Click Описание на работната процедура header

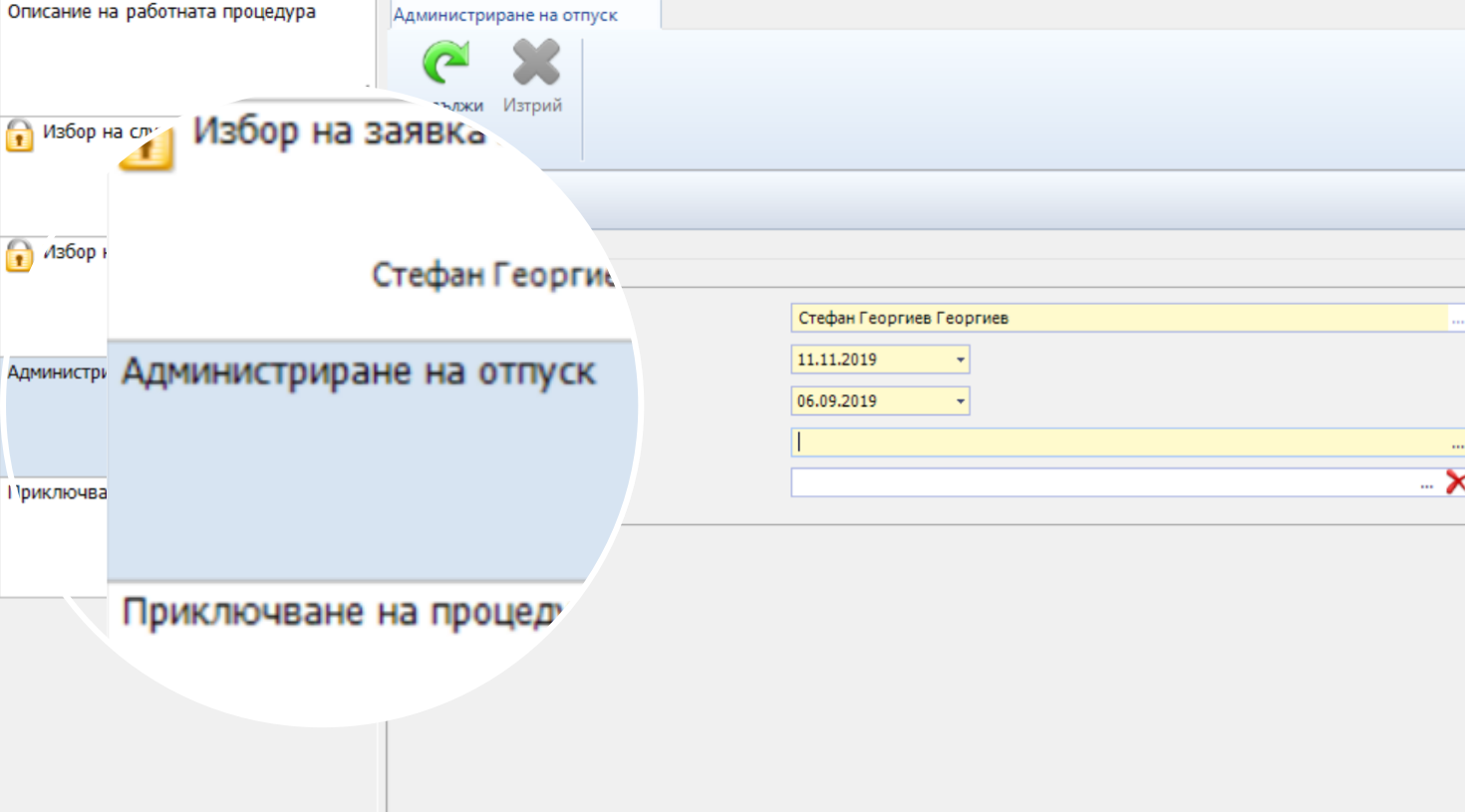[x=161, y=12]
